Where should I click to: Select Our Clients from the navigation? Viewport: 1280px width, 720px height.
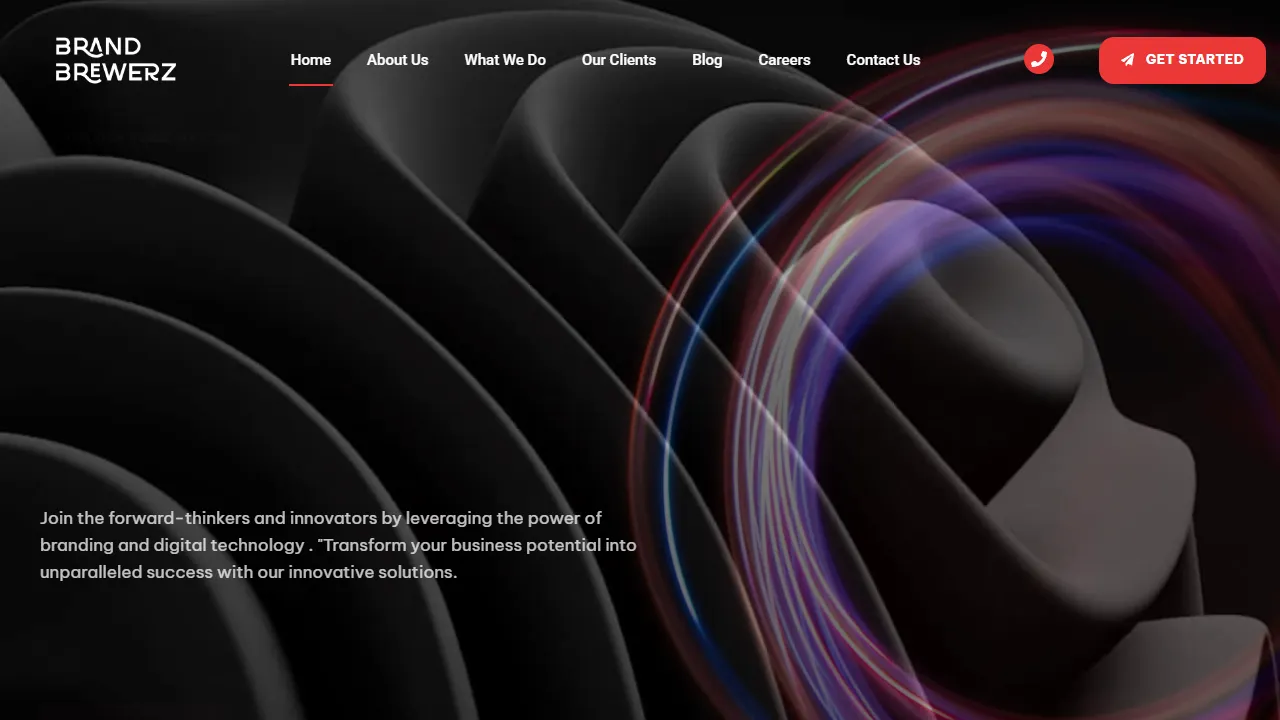tap(618, 60)
